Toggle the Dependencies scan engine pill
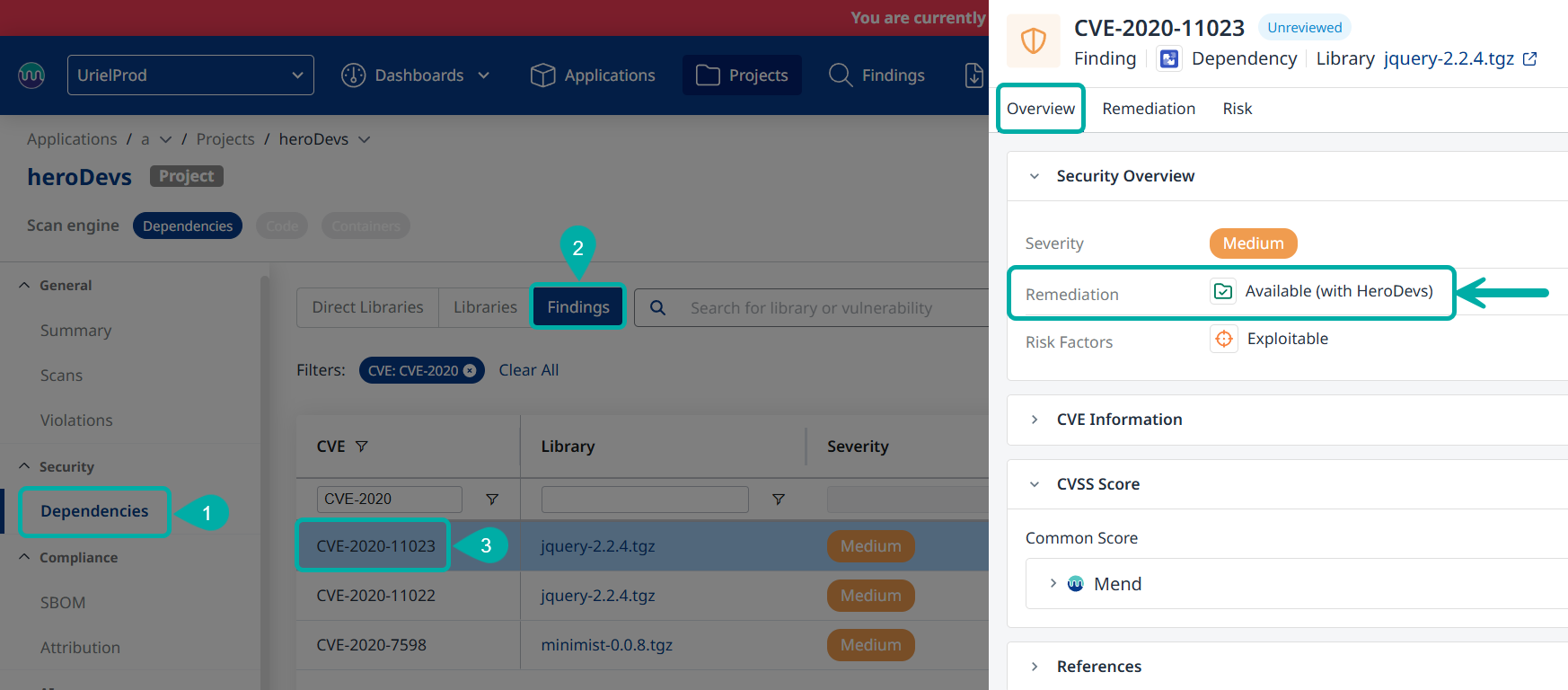 187,226
